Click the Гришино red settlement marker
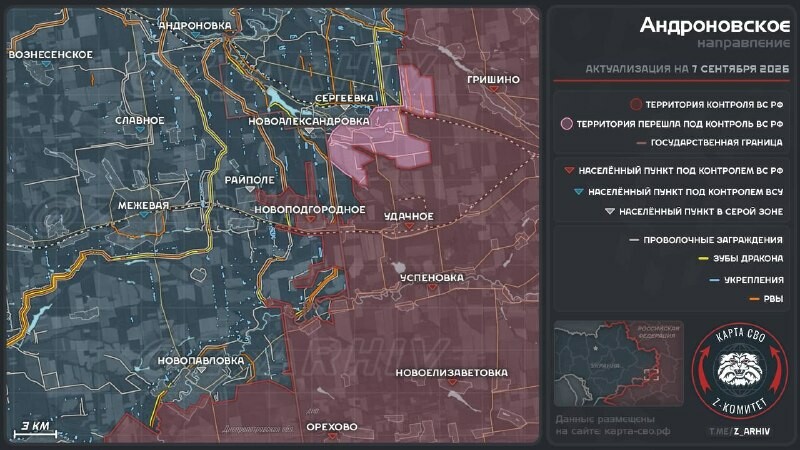The height and width of the screenshot is (450, 800). coord(493,89)
